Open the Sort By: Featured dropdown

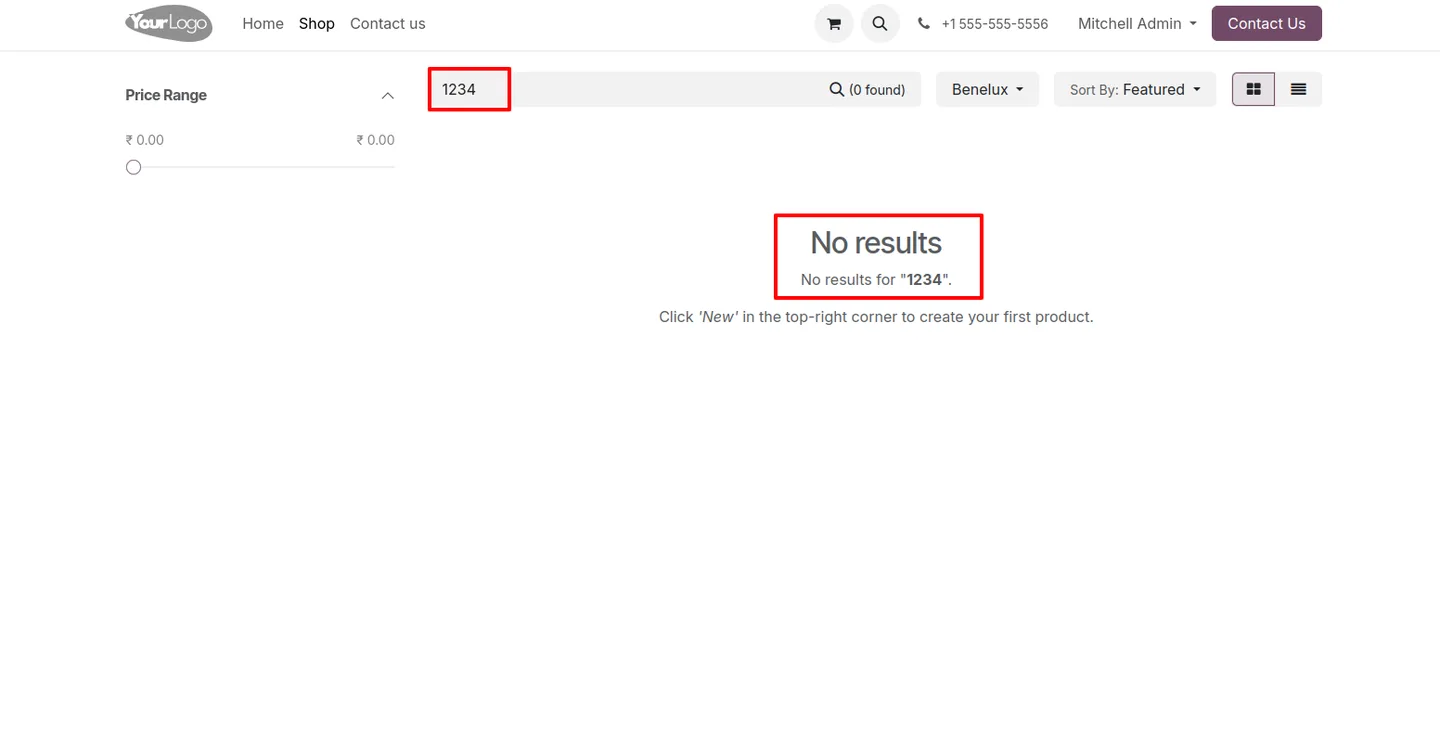(x=1135, y=89)
